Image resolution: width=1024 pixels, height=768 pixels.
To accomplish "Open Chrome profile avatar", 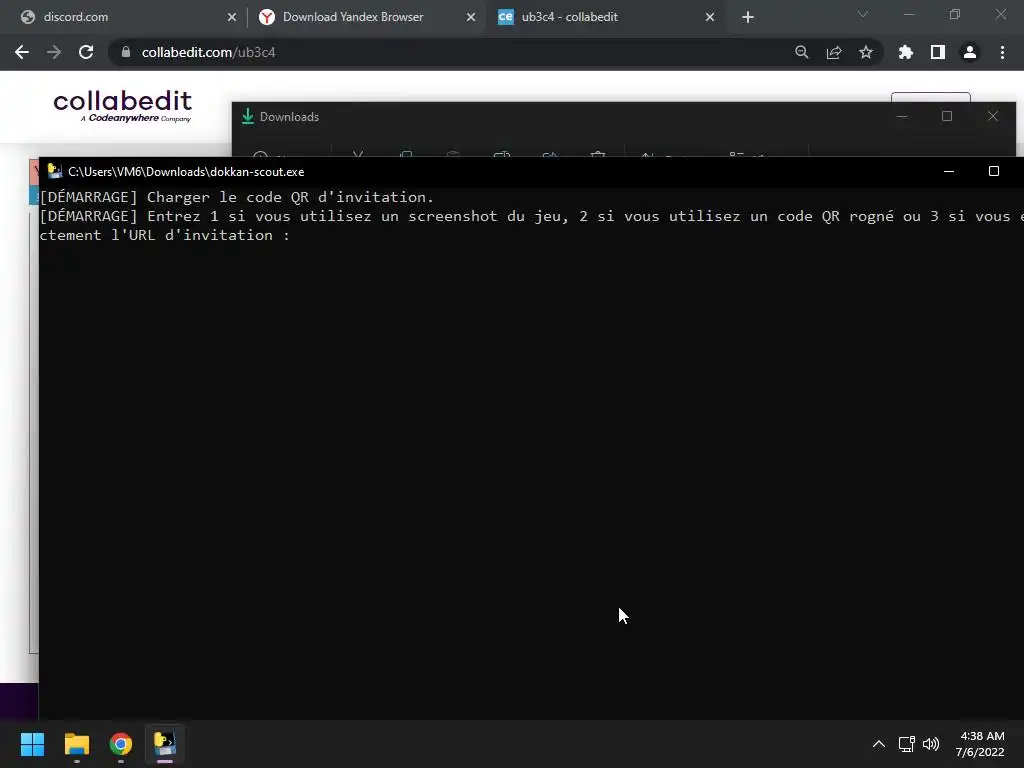I will pyautogui.click(x=970, y=52).
